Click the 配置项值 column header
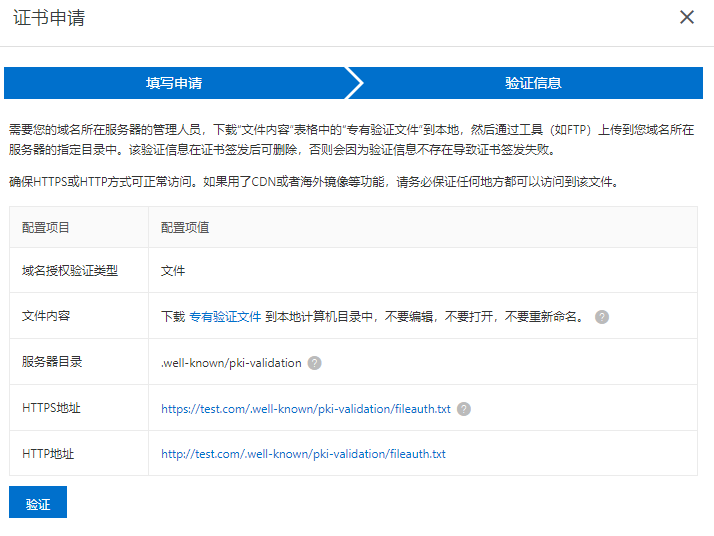The height and width of the screenshot is (536, 714). (185, 227)
